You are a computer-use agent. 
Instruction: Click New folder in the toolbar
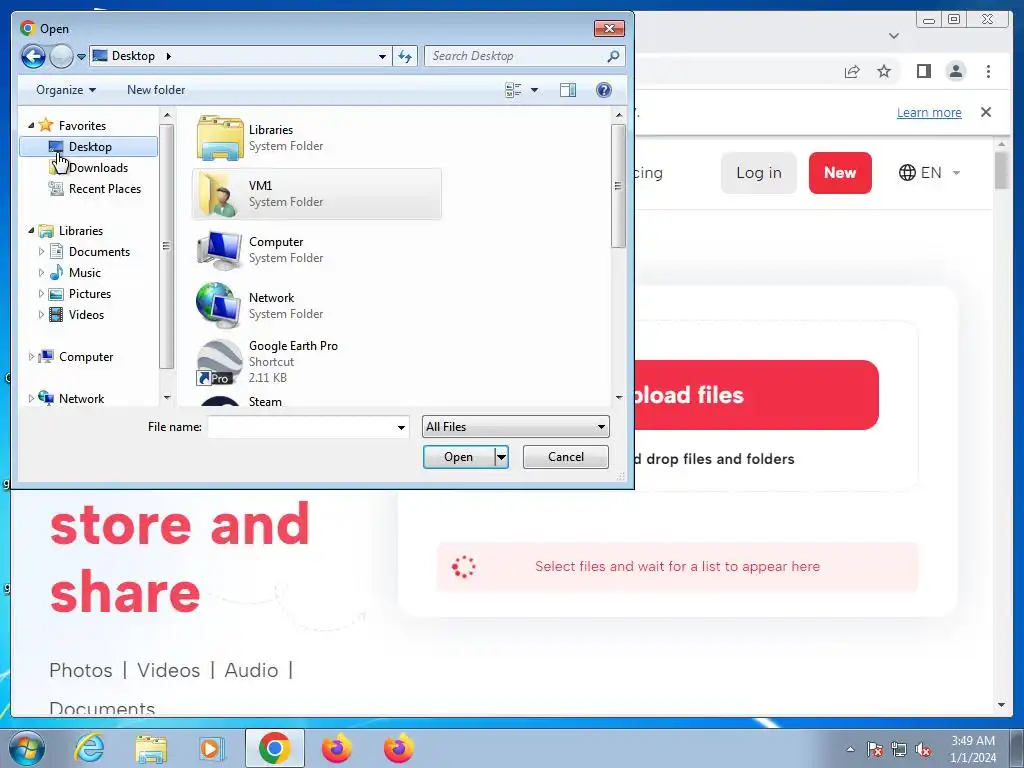pyautogui.click(x=156, y=89)
